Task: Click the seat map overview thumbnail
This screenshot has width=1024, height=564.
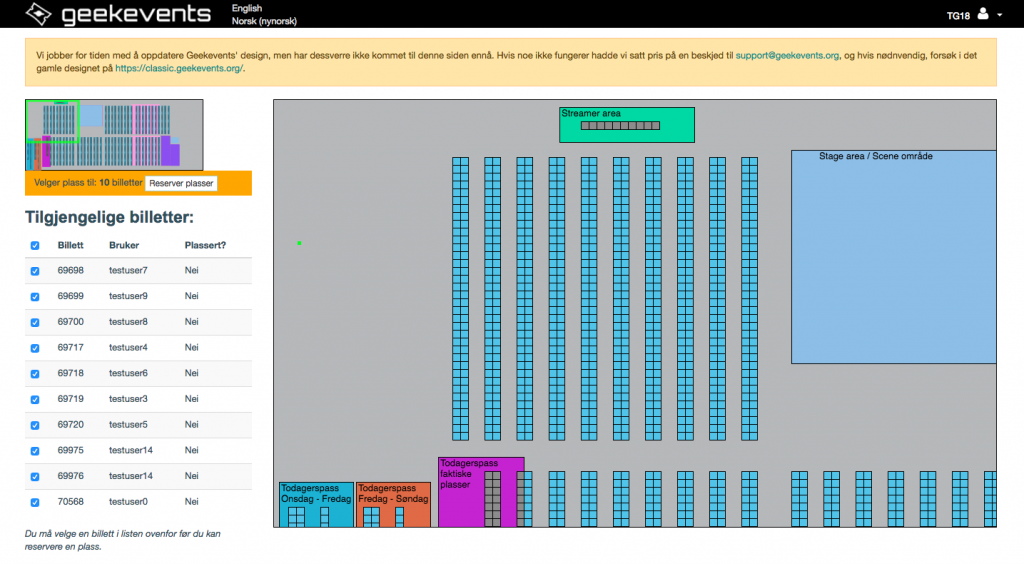Action: (114, 135)
